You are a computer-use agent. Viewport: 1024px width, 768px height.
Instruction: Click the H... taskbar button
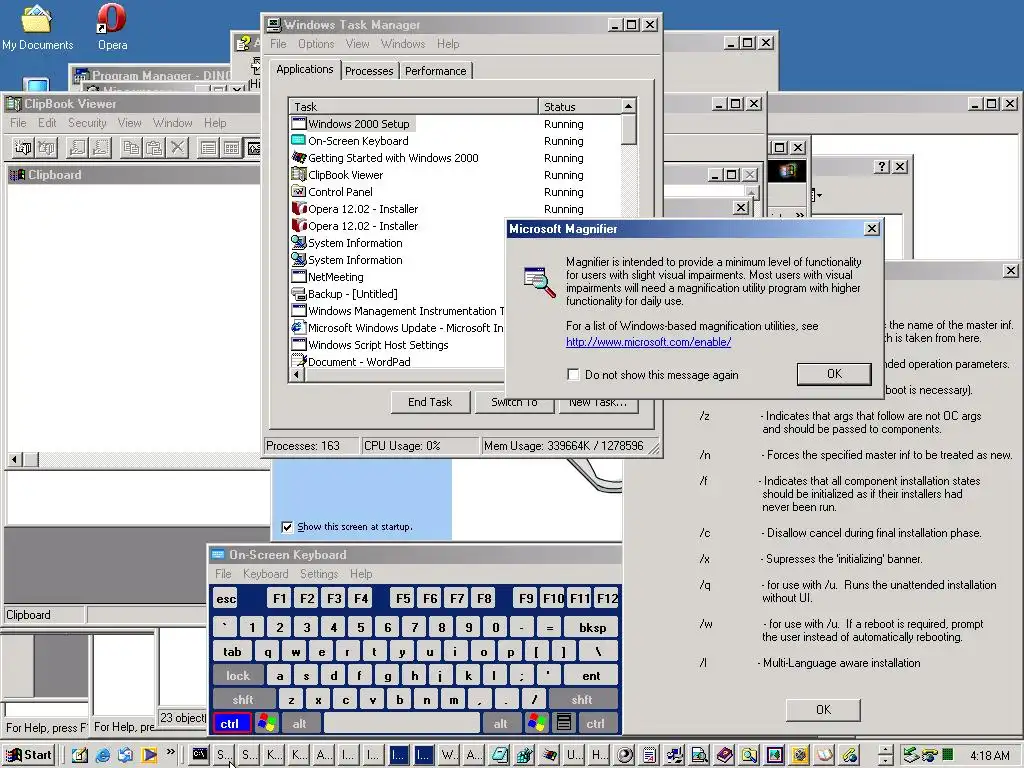[599, 755]
